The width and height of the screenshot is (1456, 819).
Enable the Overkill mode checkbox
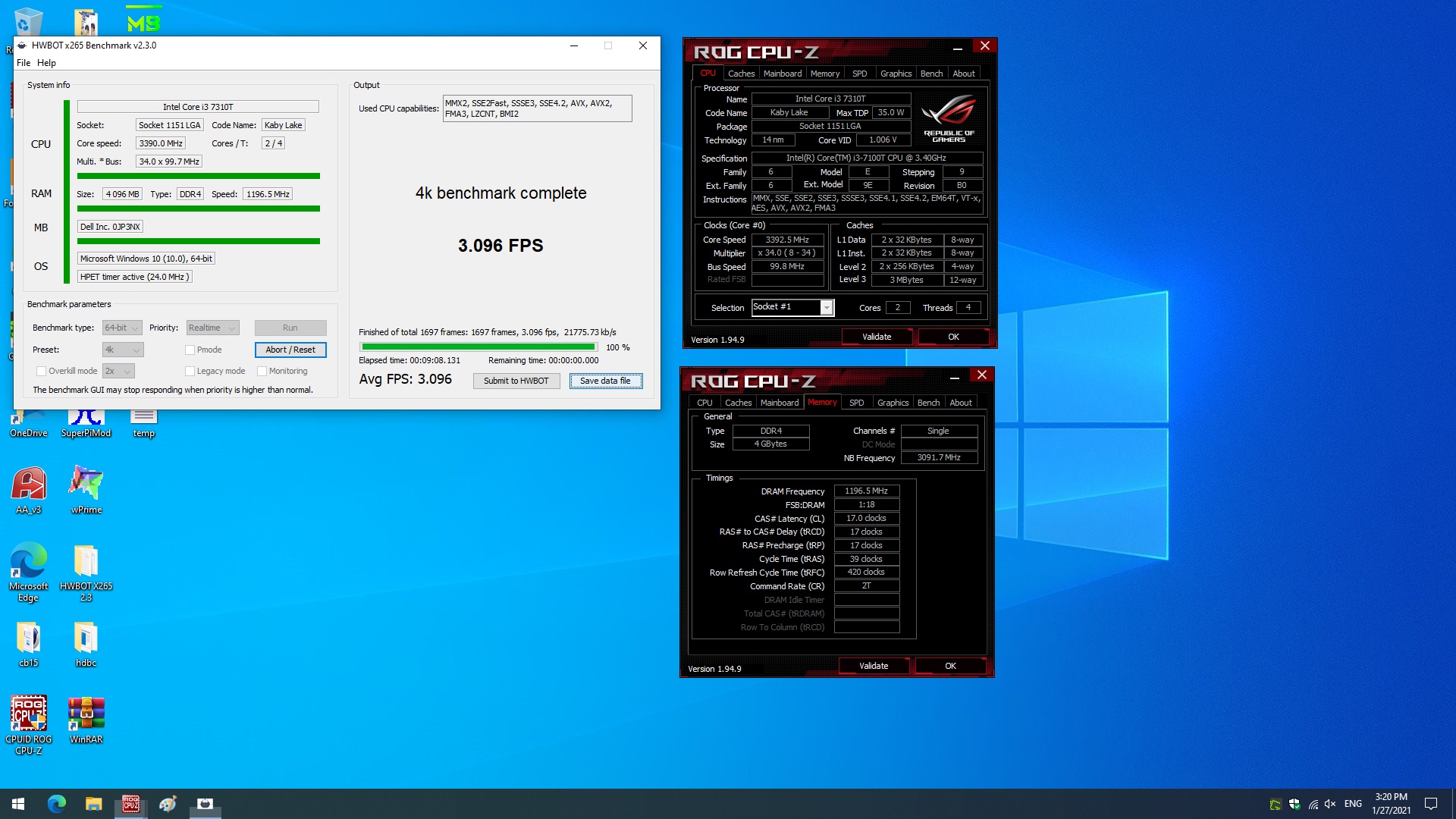click(x=41, y=372)
